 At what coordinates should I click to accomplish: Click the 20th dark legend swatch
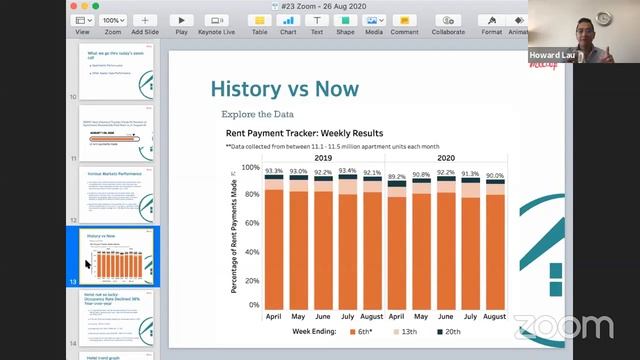coord(440,332)
